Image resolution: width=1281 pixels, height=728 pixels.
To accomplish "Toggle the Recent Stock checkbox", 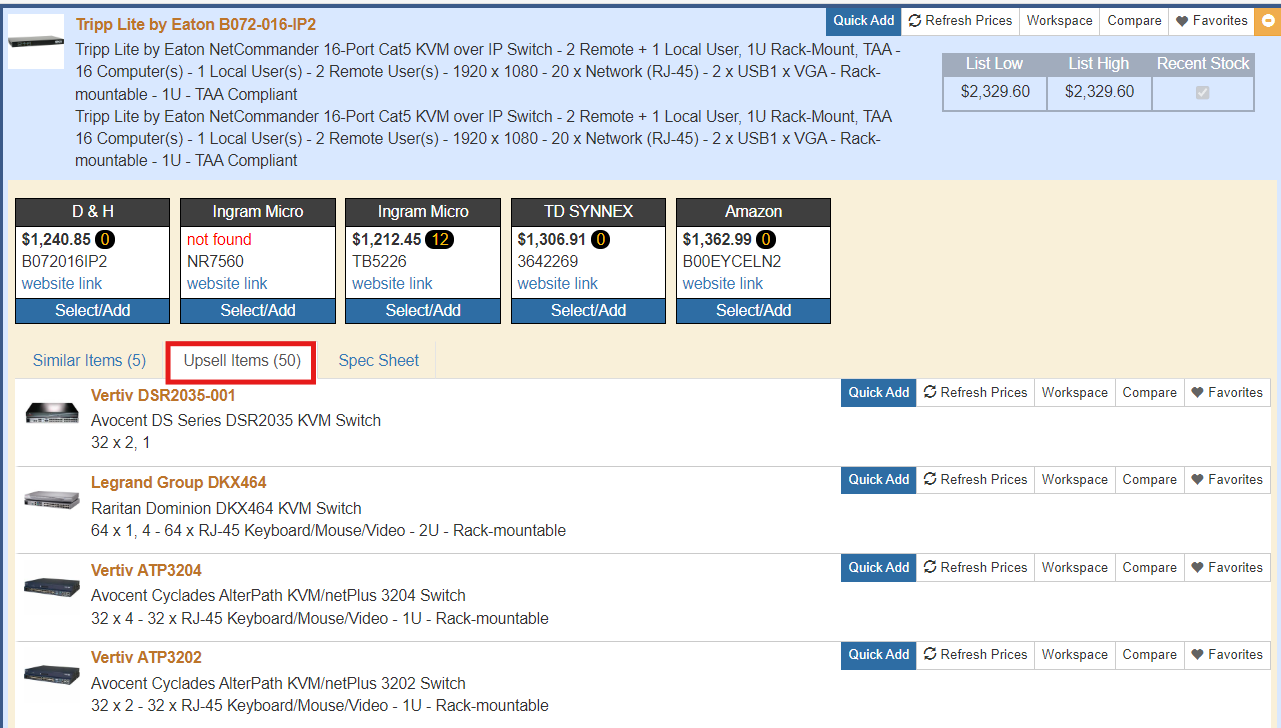I will click(x=1202, y=92).
